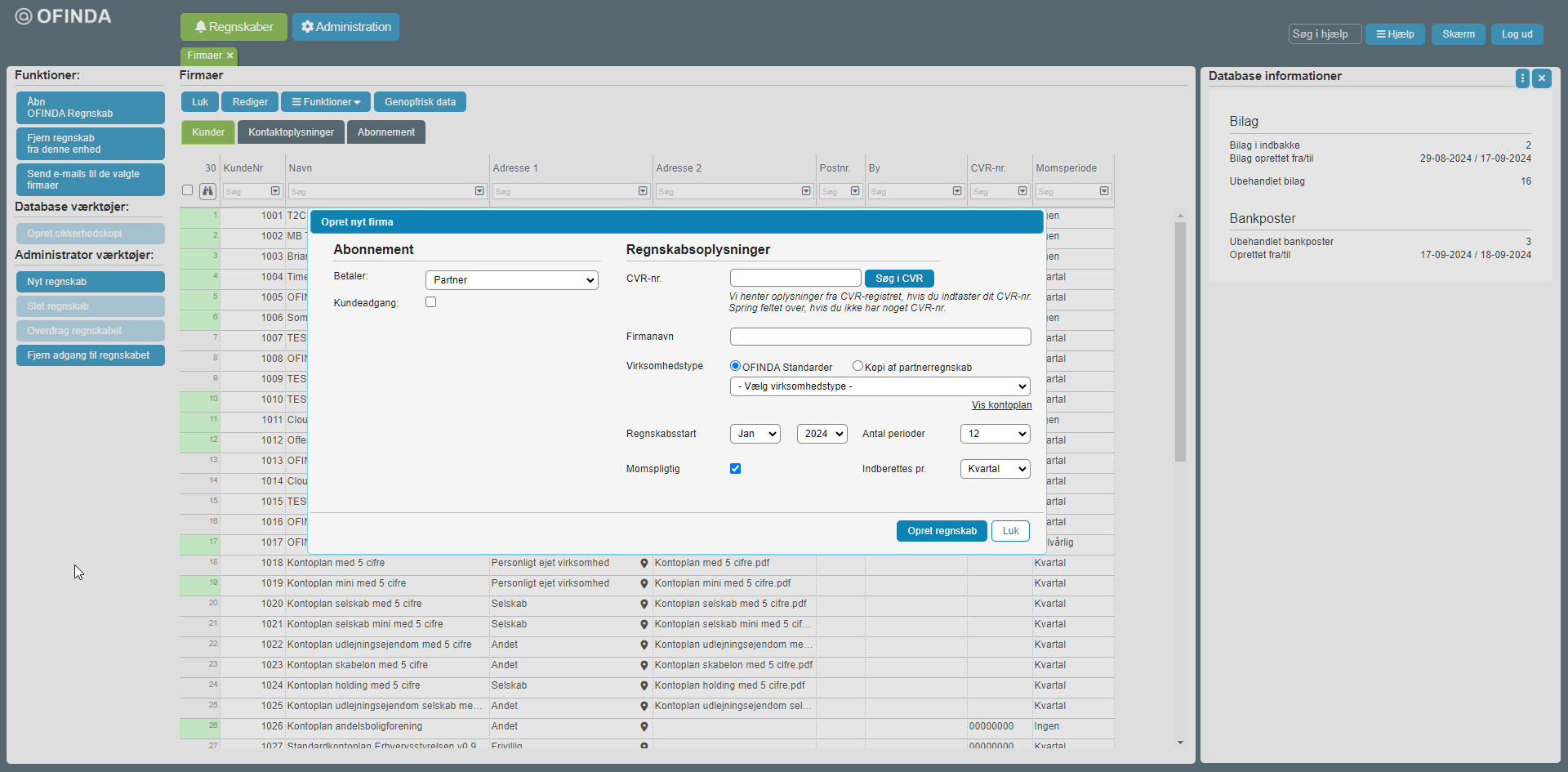Switch to the Kontaktoplysninger tab
The height and width of the screenshot is (772, 1568).
pos(291,132)
